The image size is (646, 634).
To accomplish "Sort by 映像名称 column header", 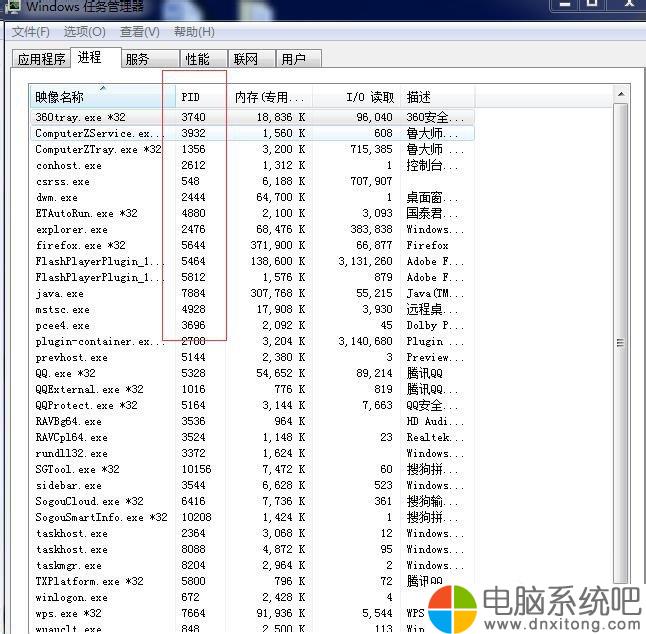I will pos(103,97).
